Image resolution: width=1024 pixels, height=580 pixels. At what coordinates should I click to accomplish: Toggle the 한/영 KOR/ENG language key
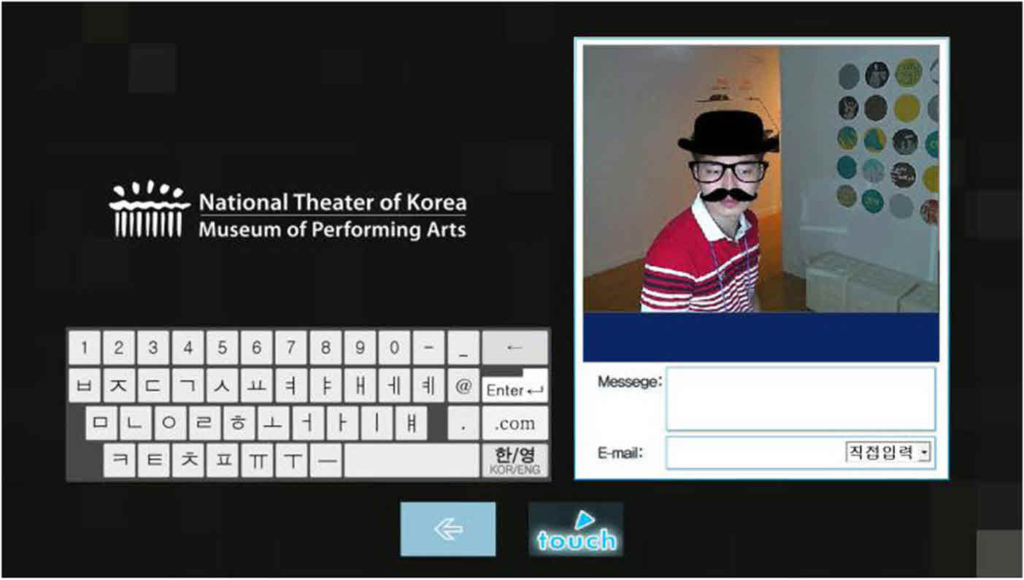(x=514, y=459)
